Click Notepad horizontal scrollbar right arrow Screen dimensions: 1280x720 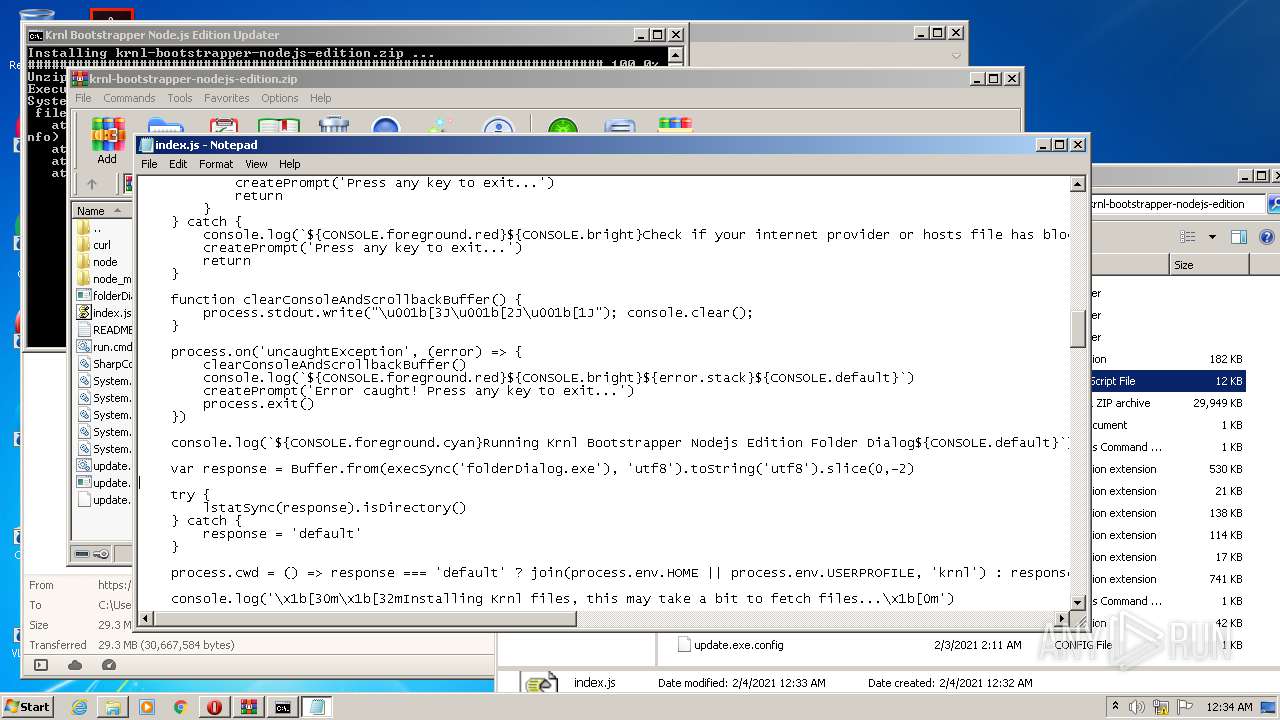point(1061,619)
